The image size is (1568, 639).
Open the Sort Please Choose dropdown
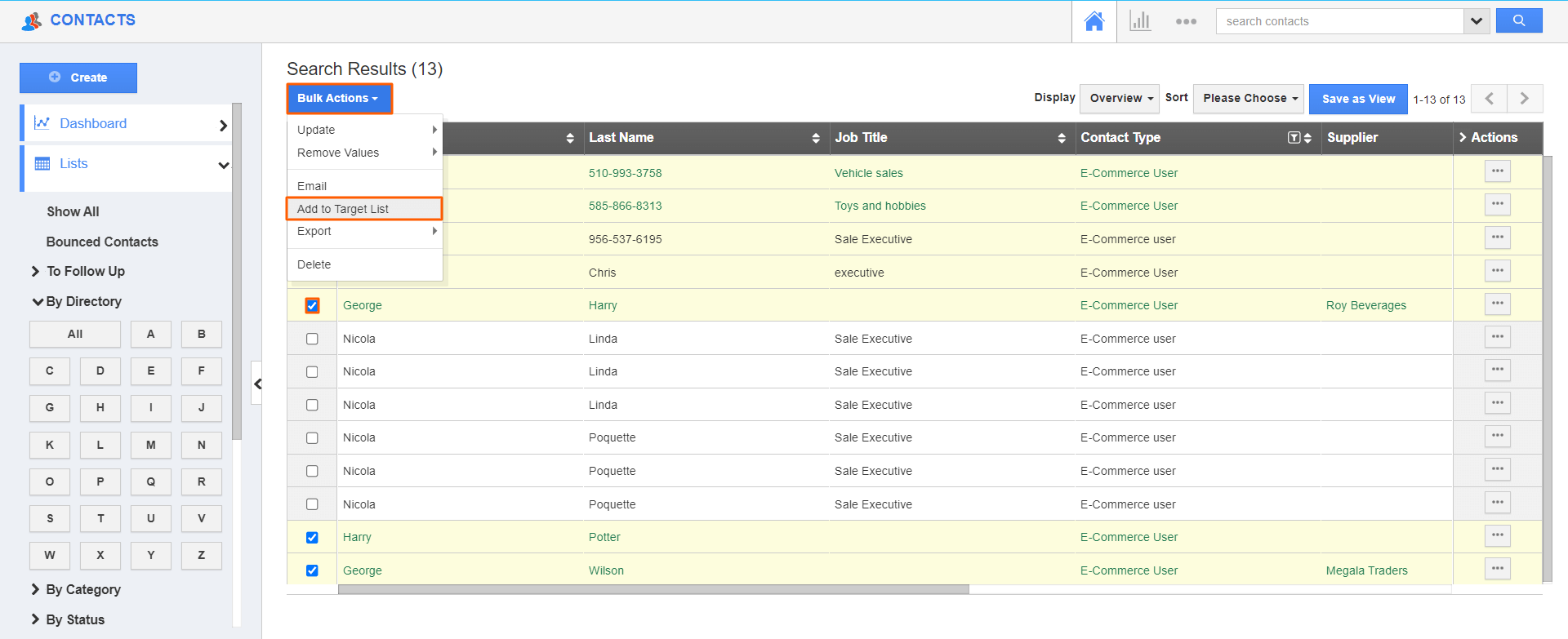click(x=1249, y=99)
